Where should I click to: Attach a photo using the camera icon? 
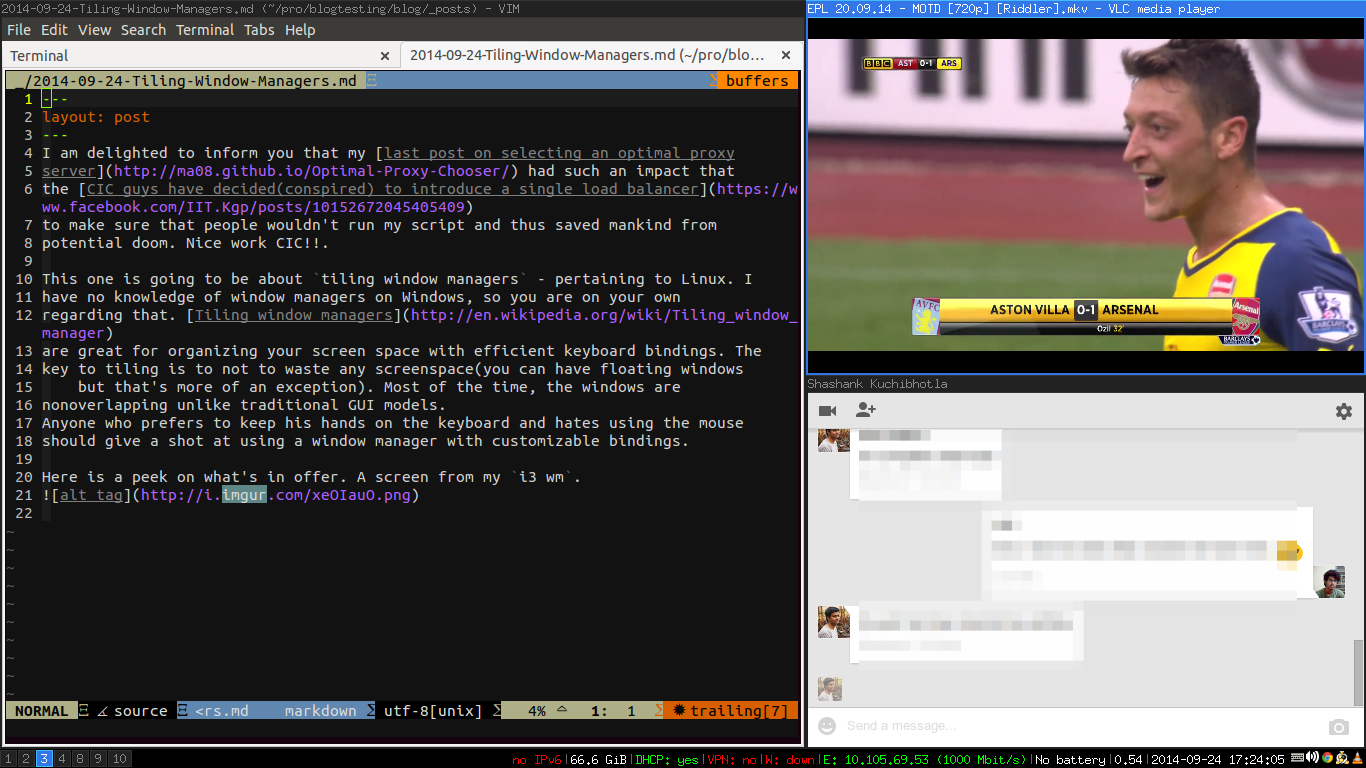click(1338, 727)
